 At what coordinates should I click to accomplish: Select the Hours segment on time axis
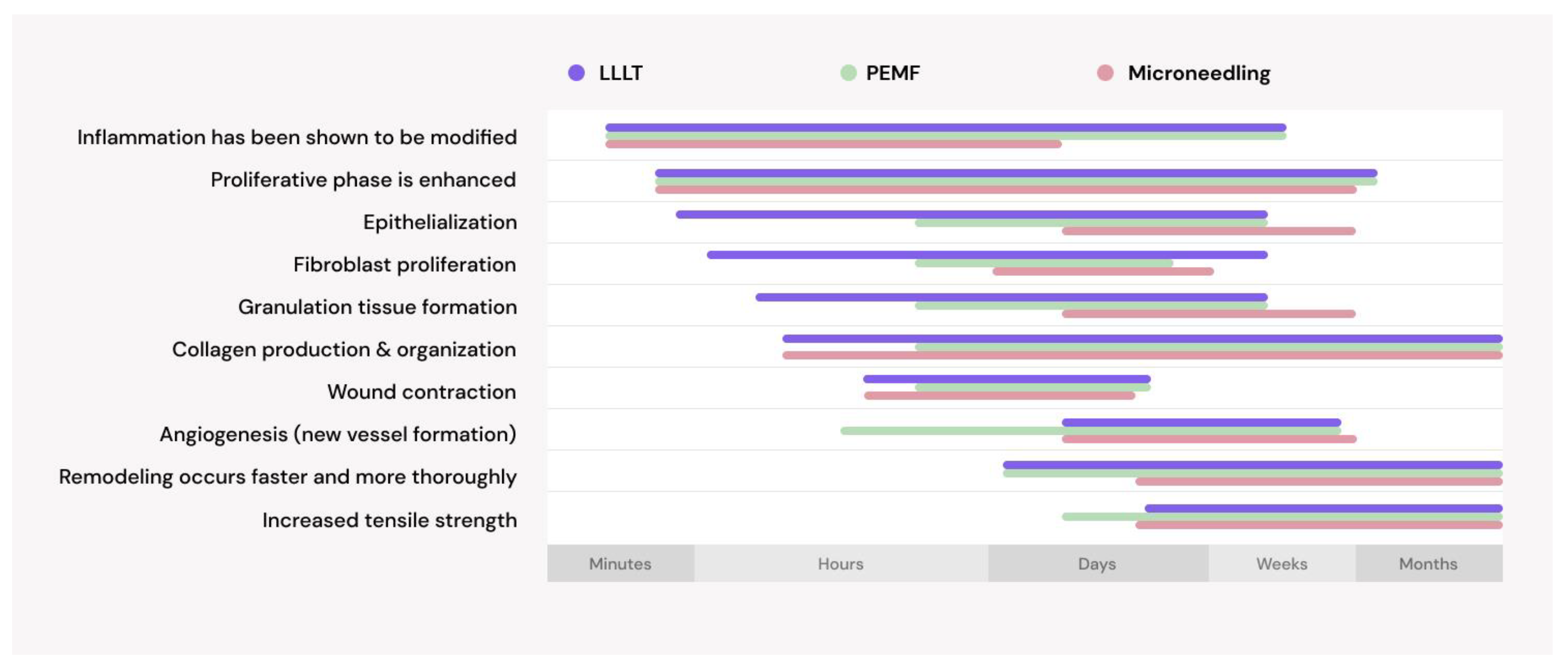coord(840,563)
